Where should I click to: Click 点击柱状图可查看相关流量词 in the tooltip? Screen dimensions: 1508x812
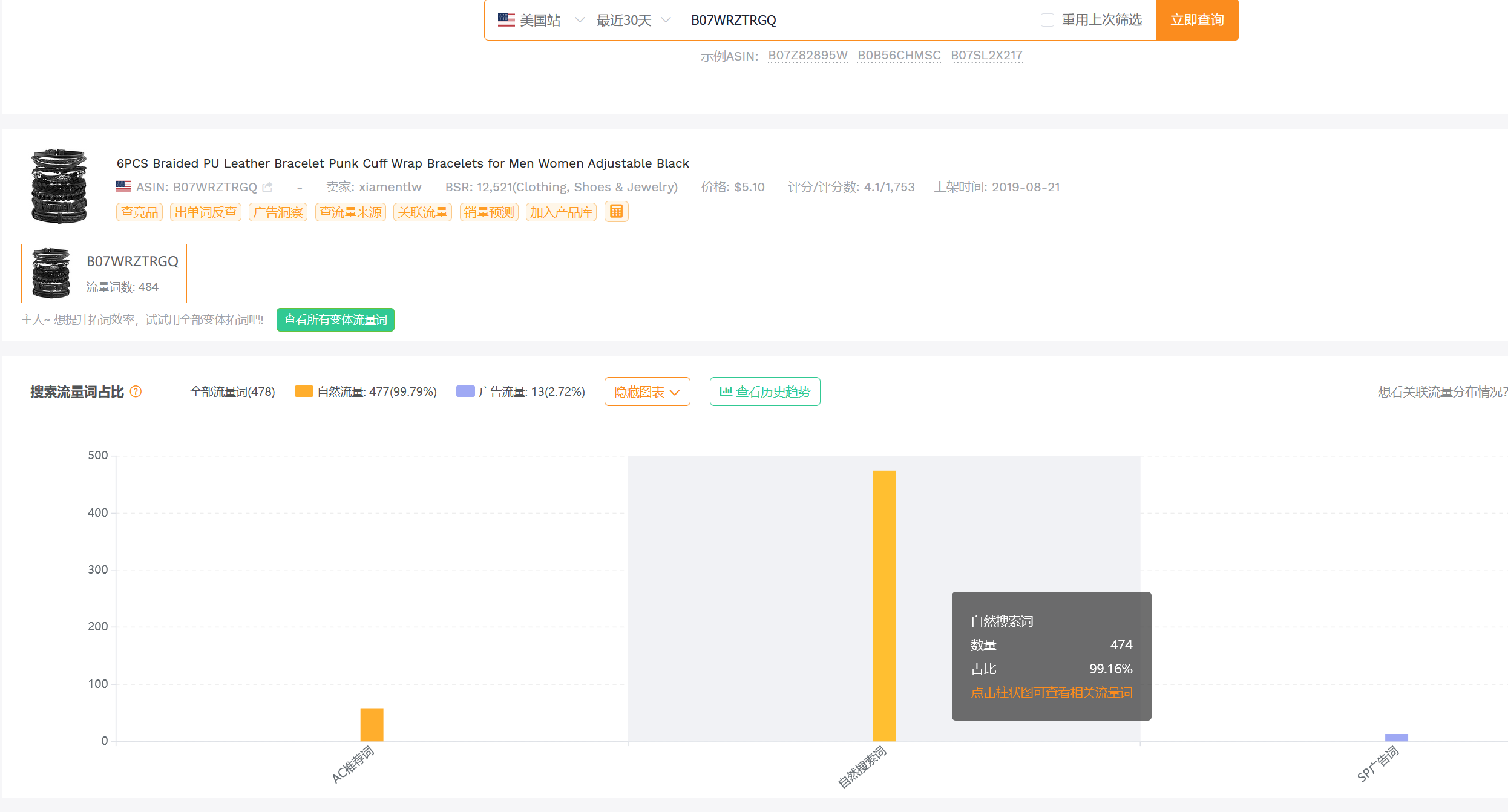click(x=1052, y=692)
